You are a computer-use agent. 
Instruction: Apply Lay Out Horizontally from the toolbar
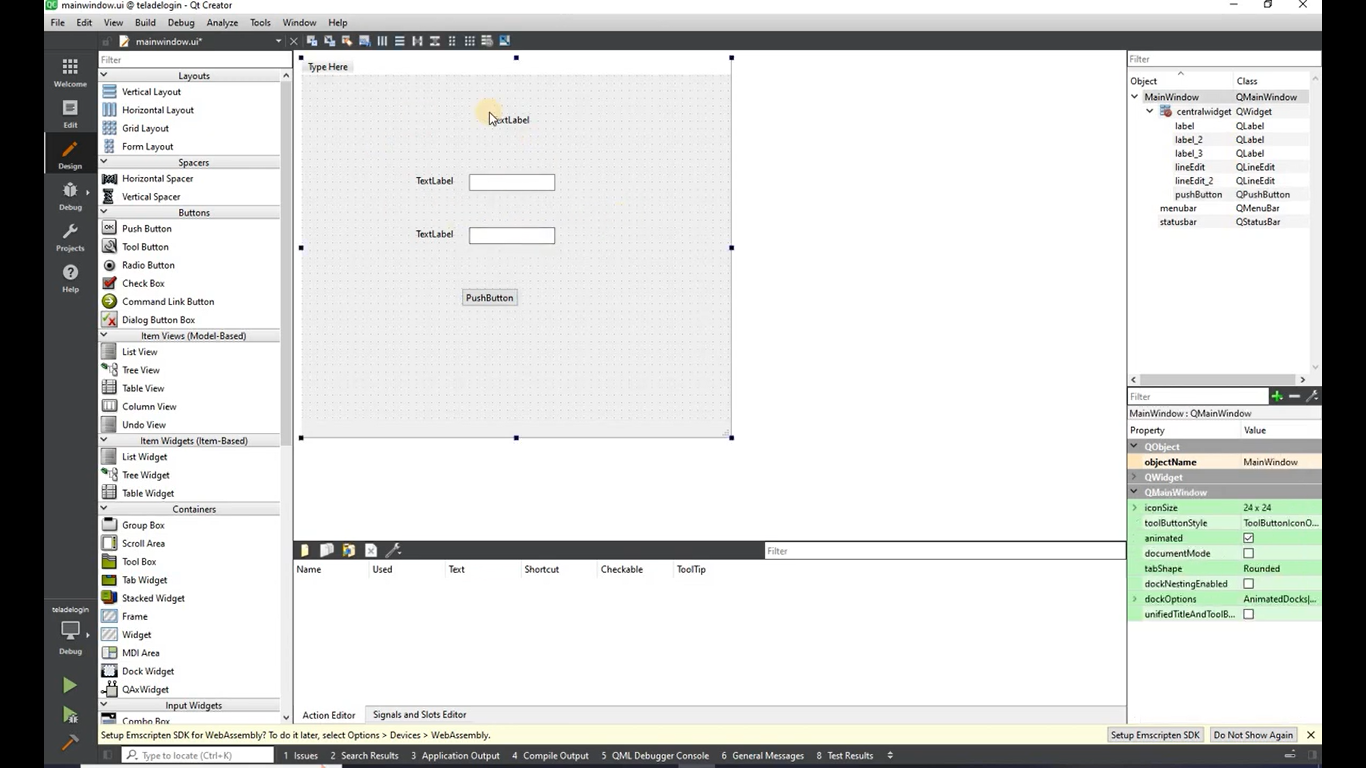coord(382,41)
